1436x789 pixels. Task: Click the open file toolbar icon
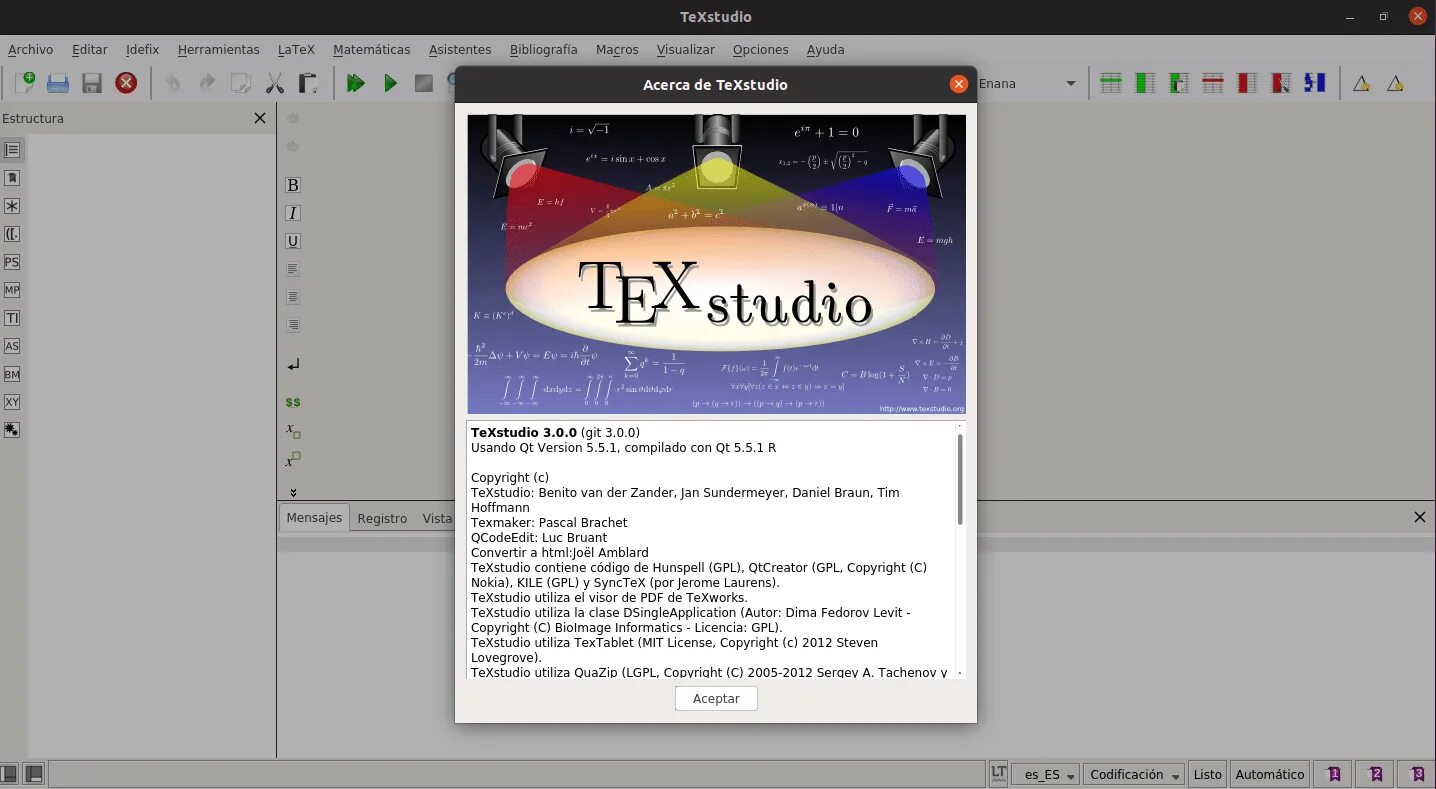click(58, 83)
